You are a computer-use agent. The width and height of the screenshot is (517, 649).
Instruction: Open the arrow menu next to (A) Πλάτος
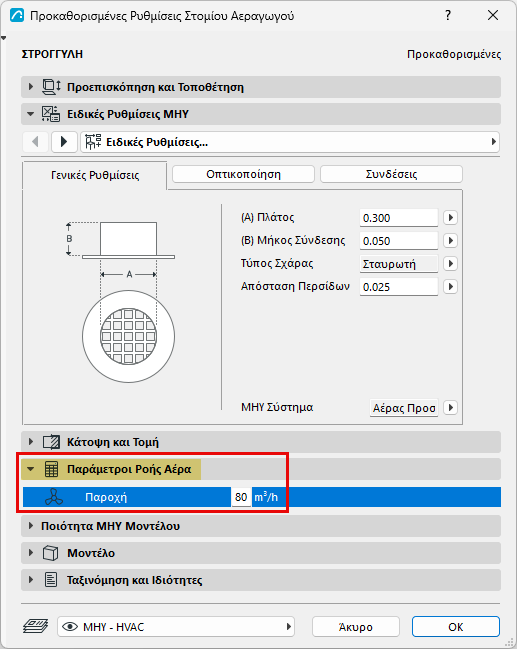pos(450,218)
